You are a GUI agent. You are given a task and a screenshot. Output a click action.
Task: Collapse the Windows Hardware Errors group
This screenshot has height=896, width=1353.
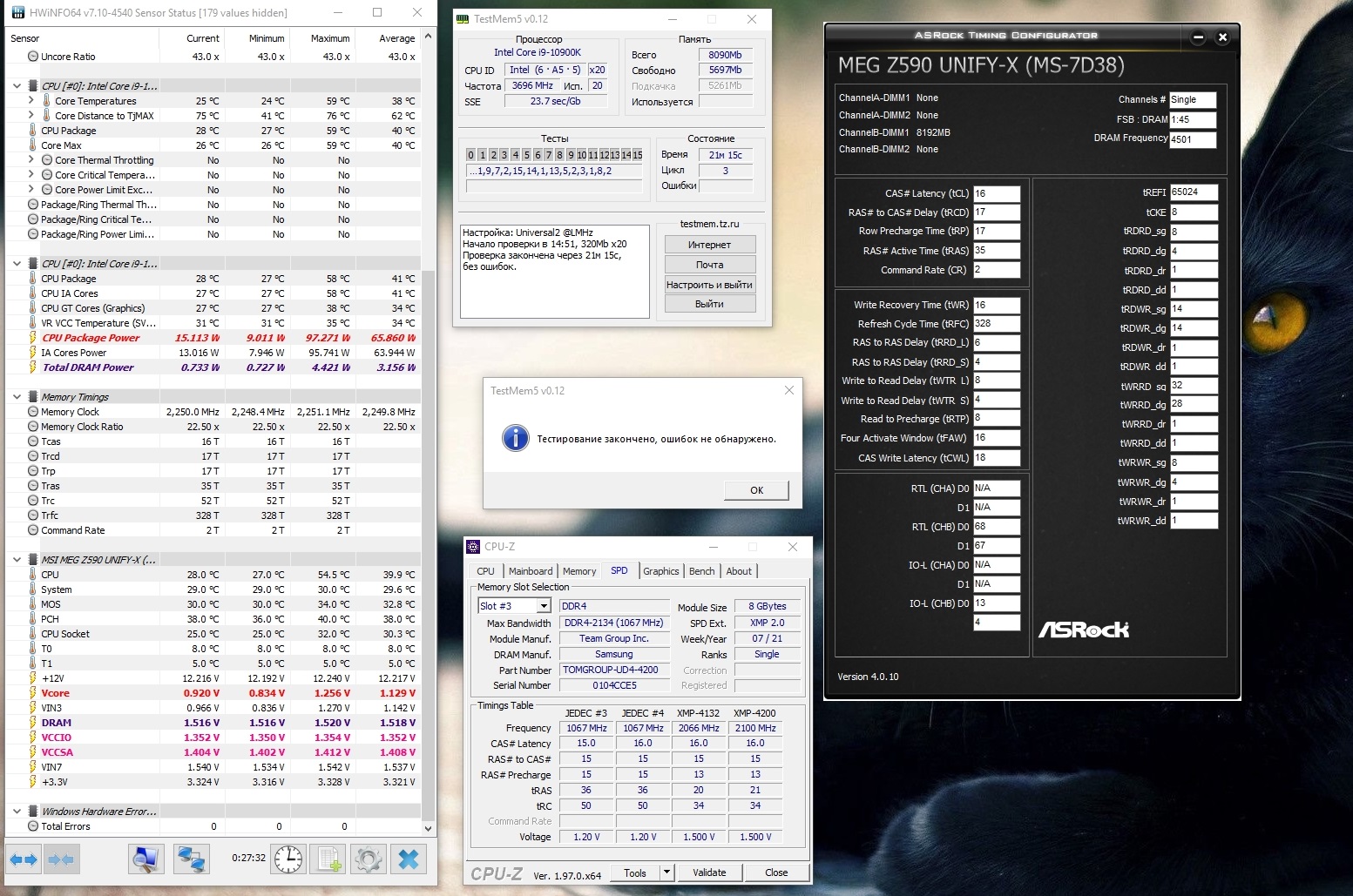point(17,812)
